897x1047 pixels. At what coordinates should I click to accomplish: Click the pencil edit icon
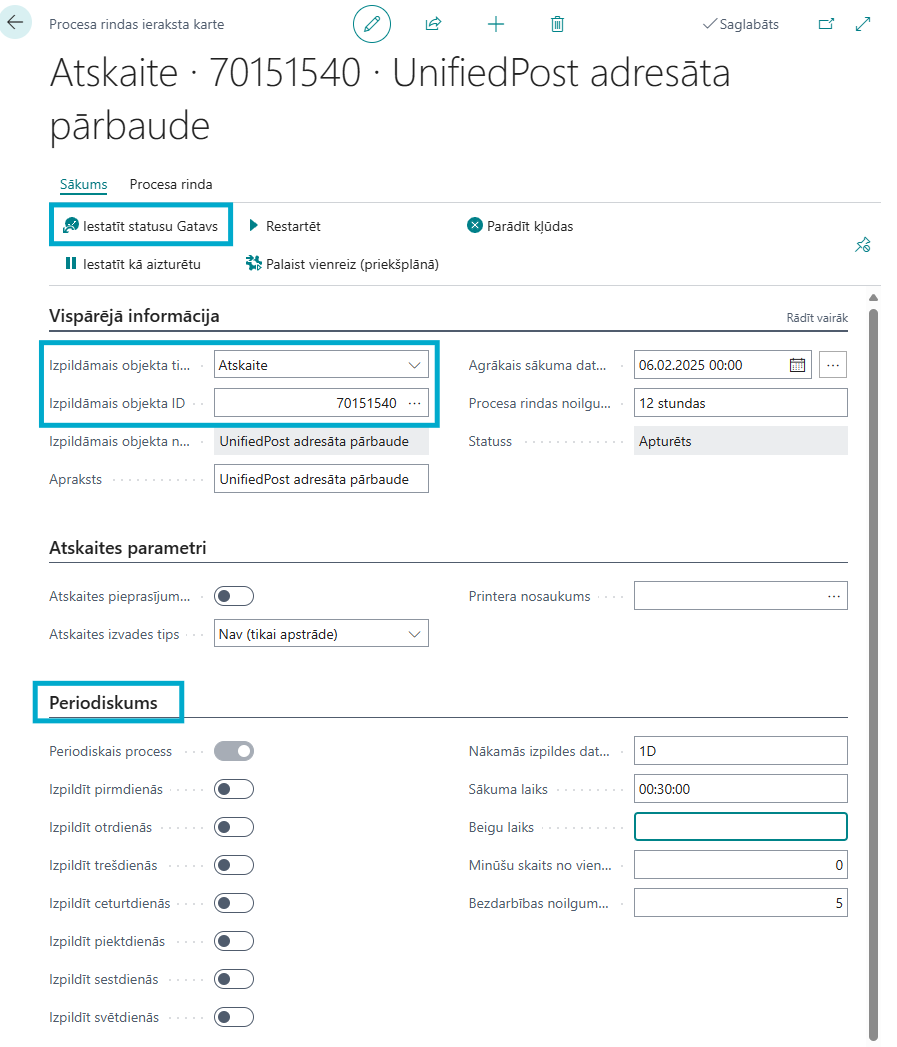pyautogui.click(x=372, y=24)
